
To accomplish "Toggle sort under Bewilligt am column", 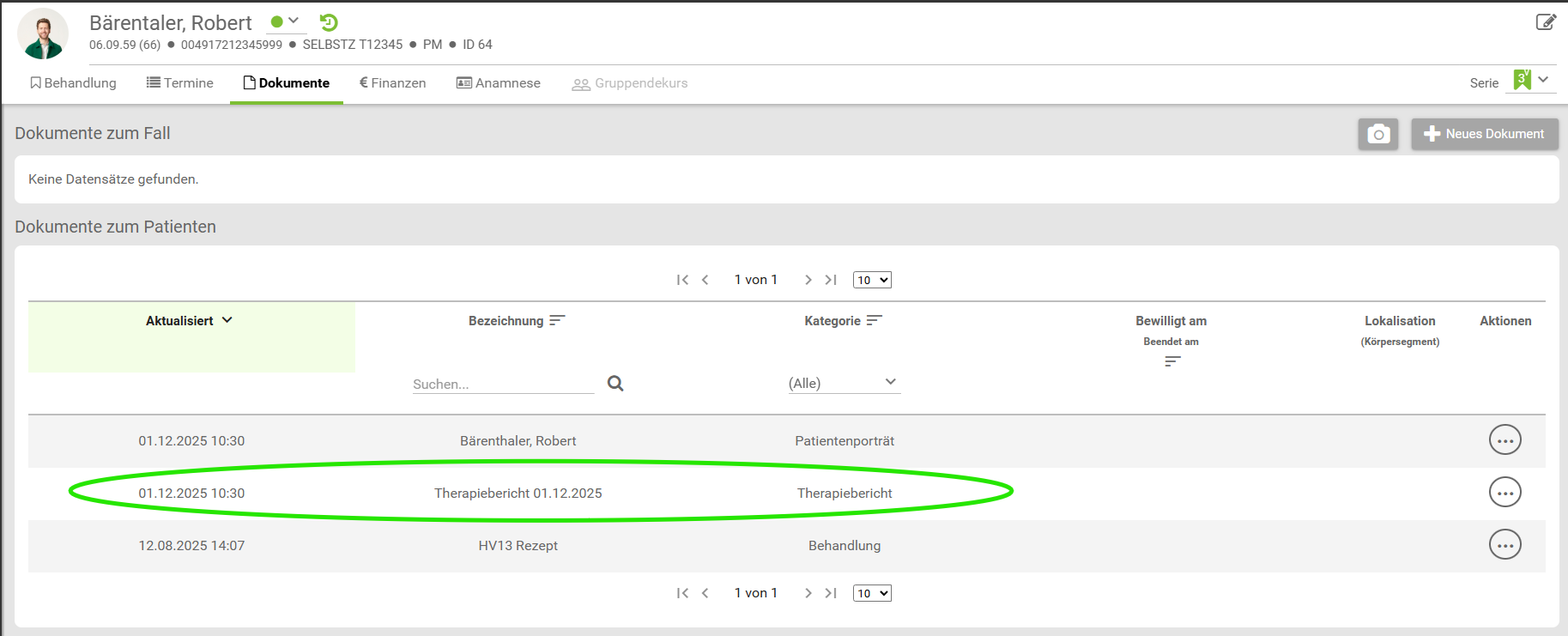I will pyautogui.click(x=1171, y=361).
